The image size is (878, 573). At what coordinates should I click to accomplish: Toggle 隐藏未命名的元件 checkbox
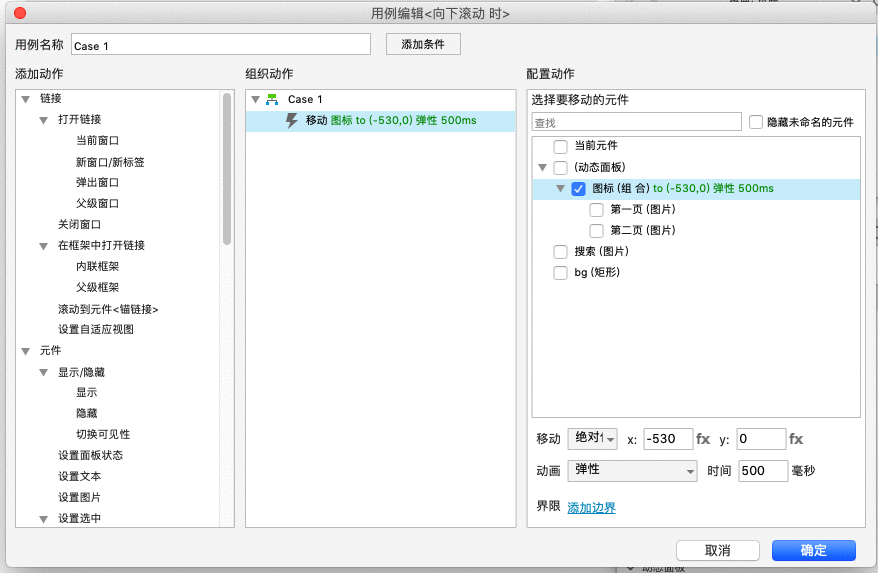(x=756, y=122)
